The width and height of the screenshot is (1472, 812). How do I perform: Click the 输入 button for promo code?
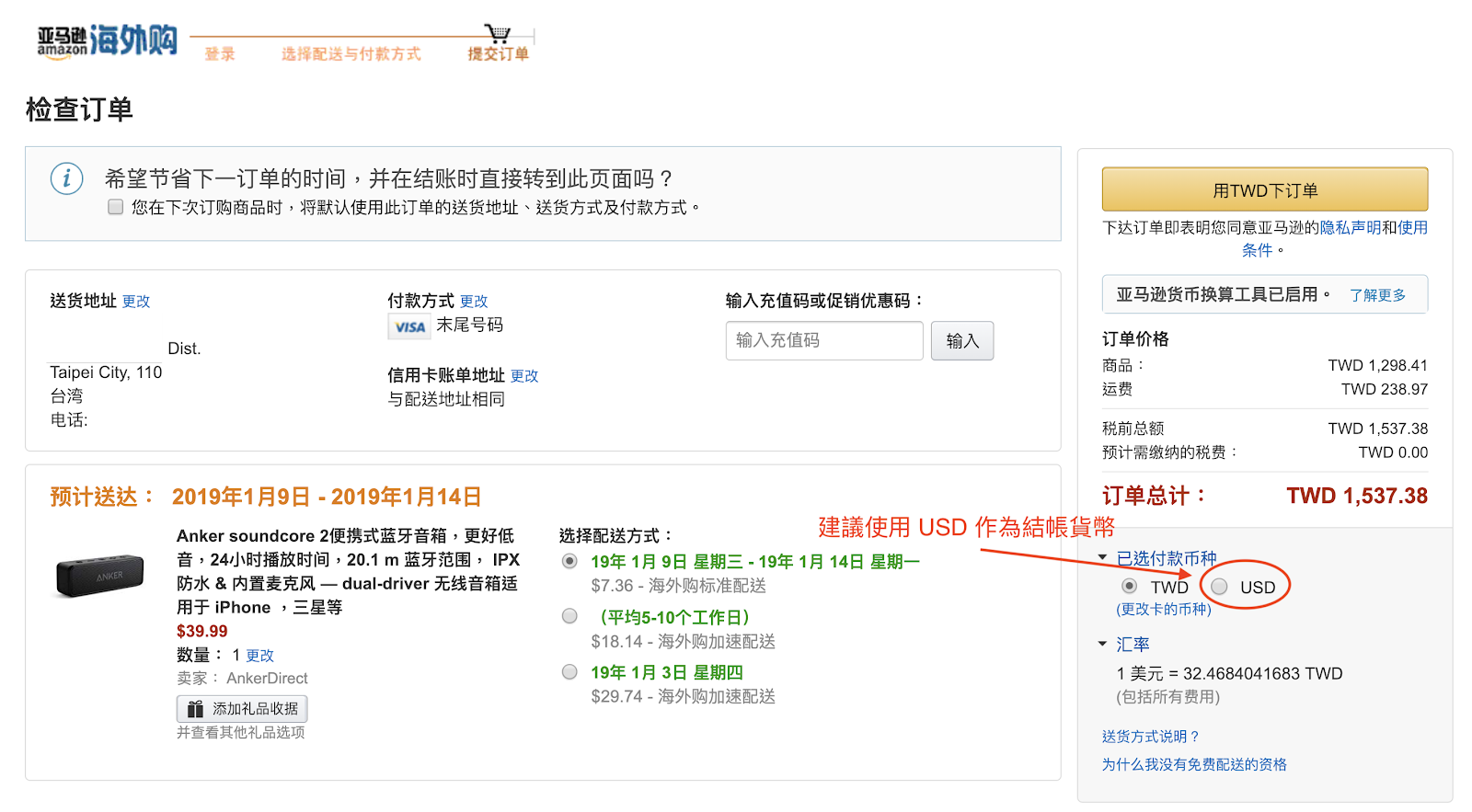click(962, 340)
